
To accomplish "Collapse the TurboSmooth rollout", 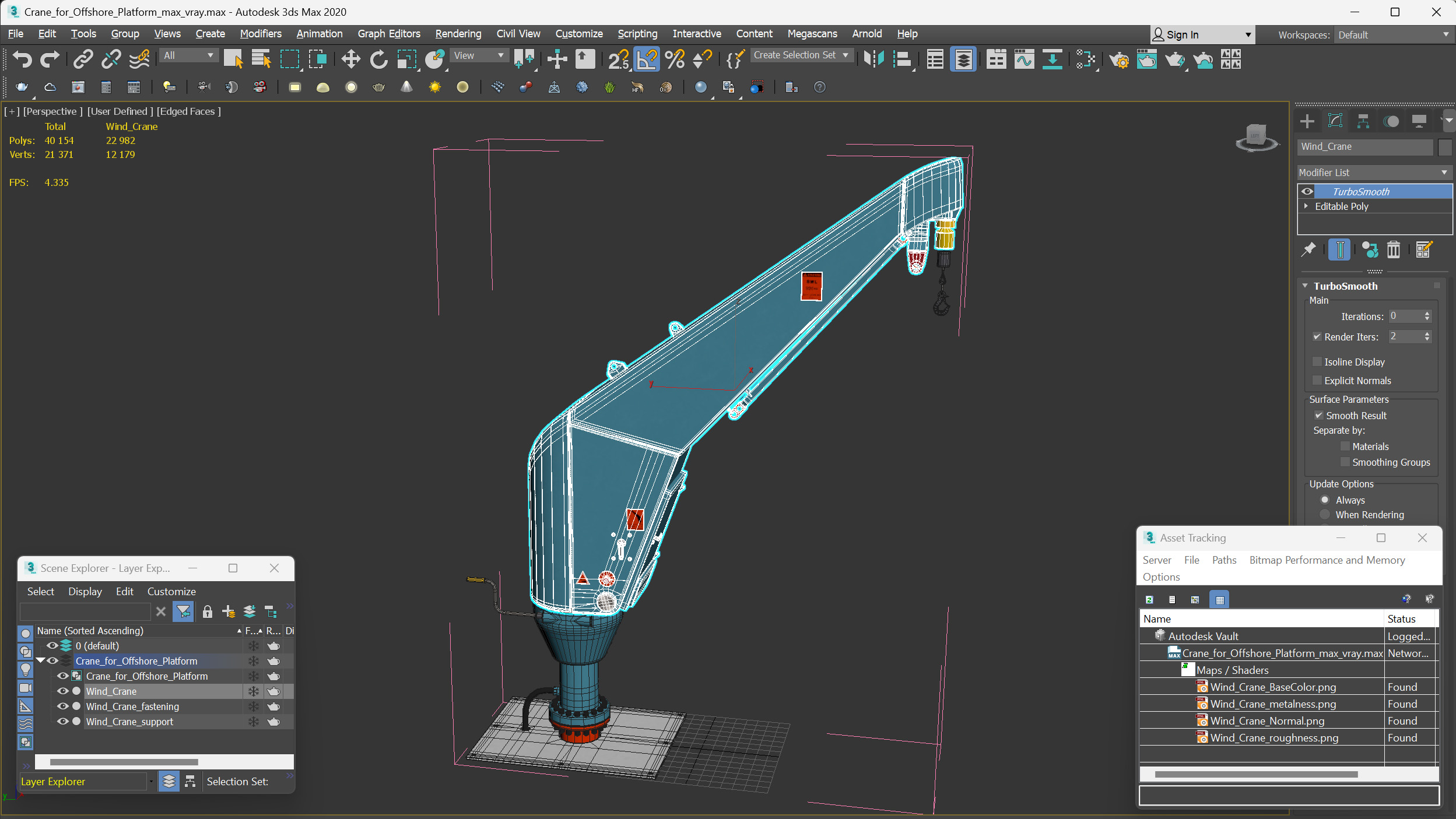I will [x=1306, y=286].
